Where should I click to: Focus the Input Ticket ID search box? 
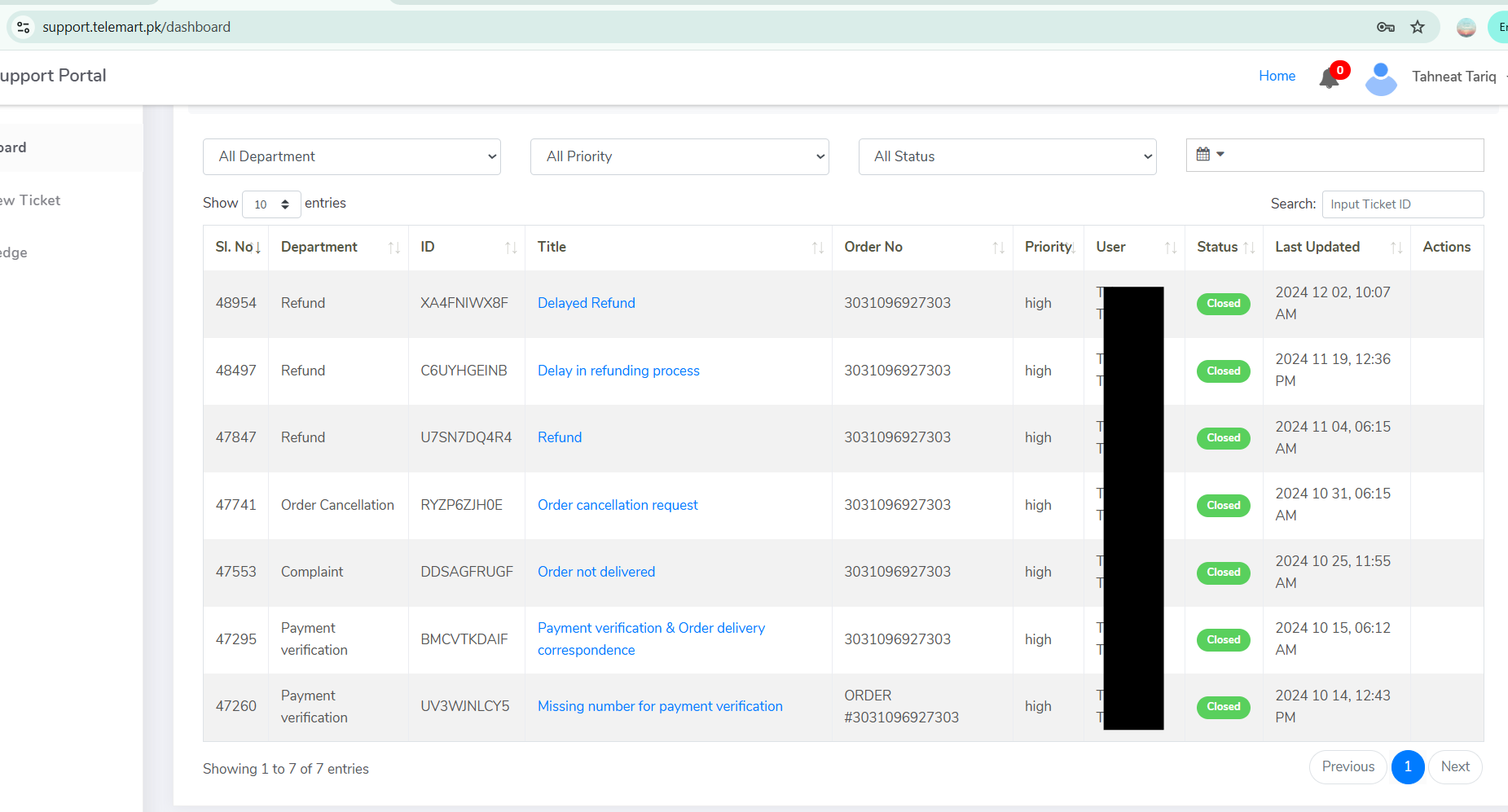[1403, 204]
